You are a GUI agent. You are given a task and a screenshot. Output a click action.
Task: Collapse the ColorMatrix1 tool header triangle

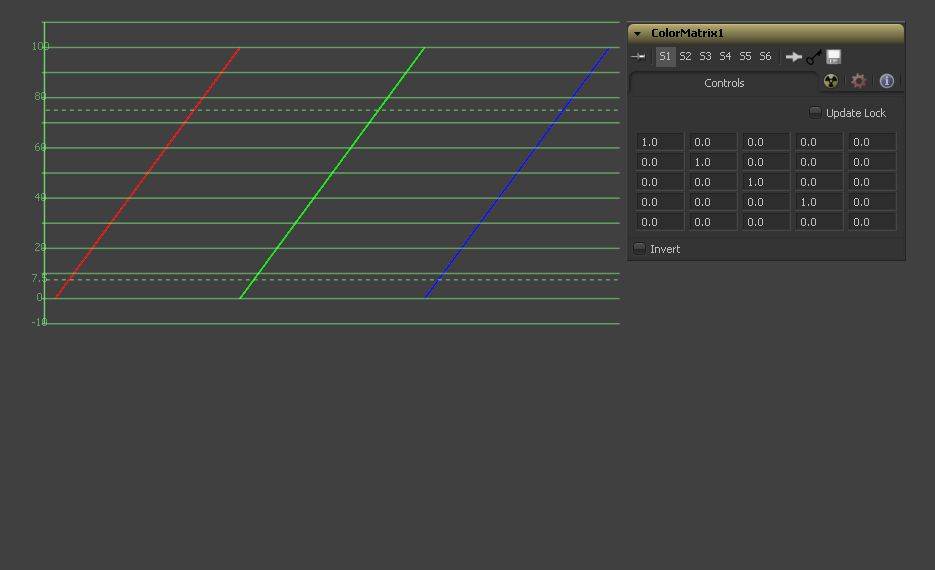(637, 33)
